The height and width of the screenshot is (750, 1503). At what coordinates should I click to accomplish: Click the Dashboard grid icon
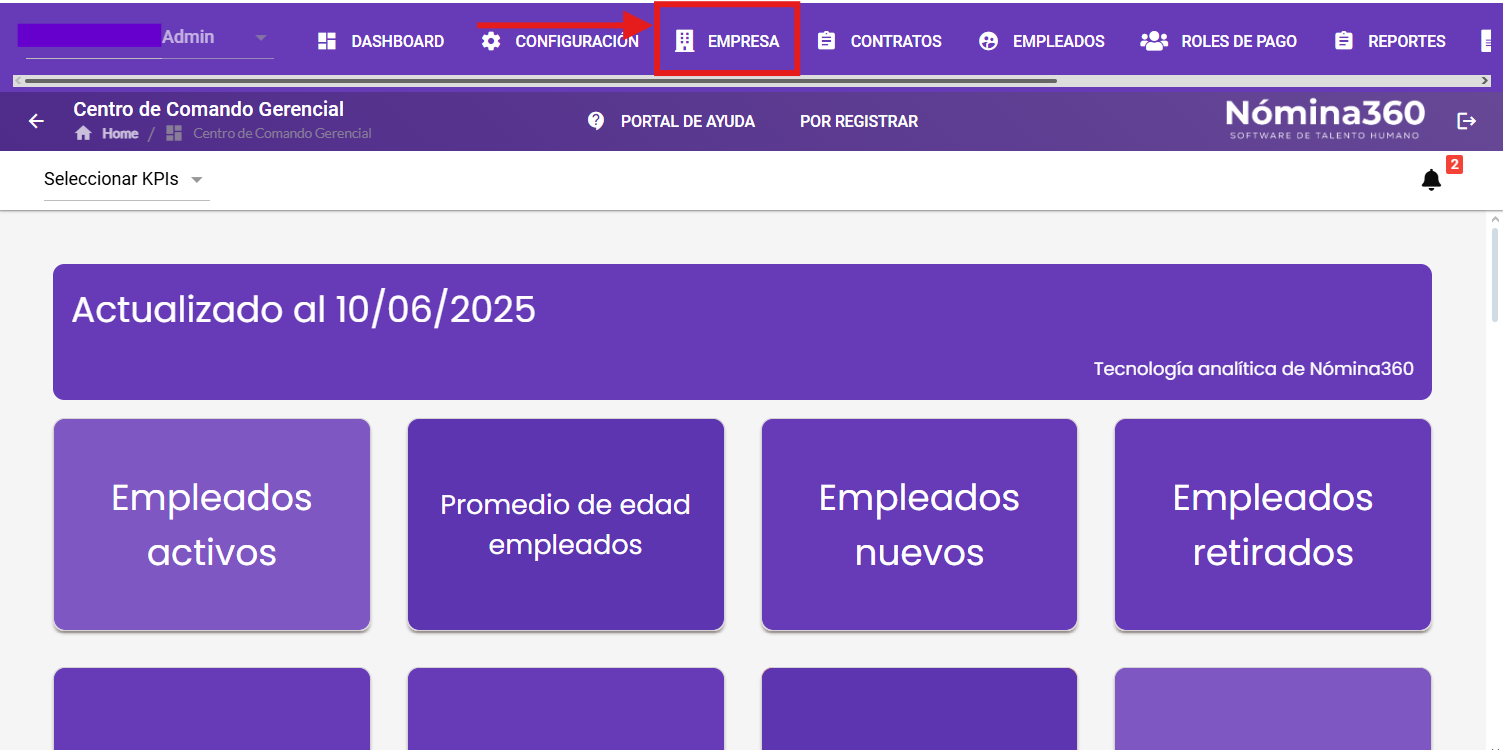[326, 41]
